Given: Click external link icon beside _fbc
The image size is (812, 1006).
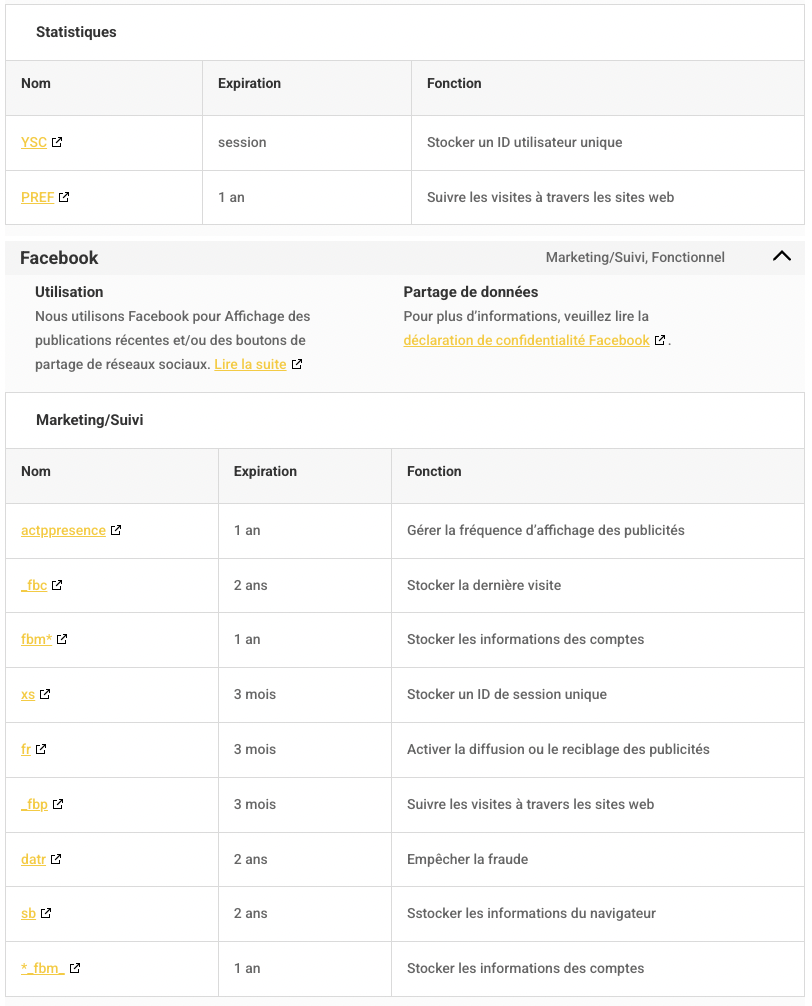Looking at the screenshot, I should [x=57, y=586].
